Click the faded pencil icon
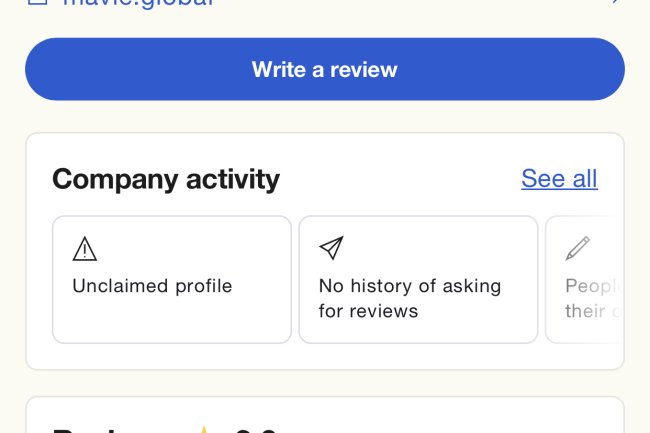Image resolution: width=650 pixels, height=433 pixels. tap(577, 248)
